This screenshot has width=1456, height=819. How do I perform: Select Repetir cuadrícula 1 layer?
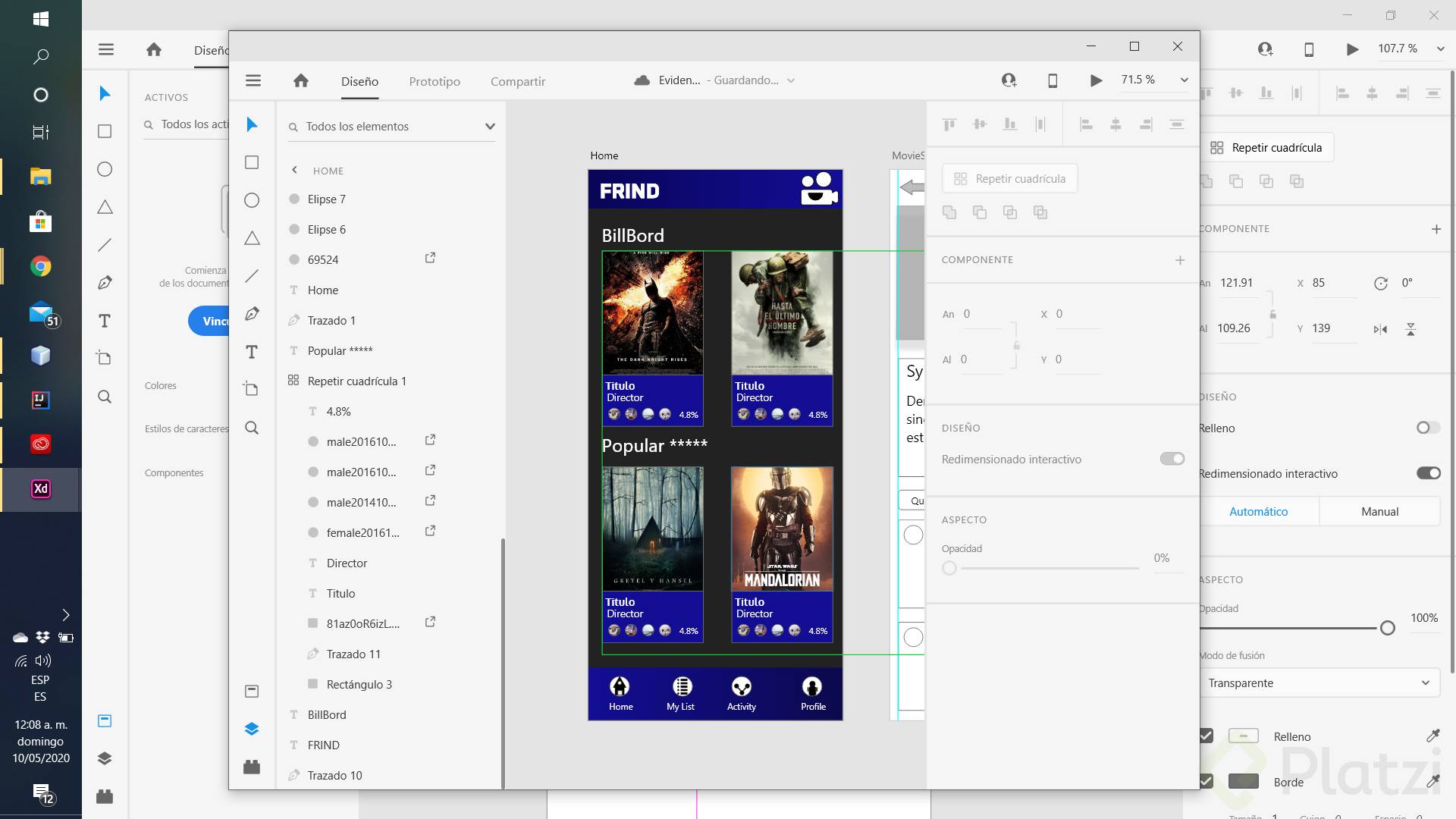[356, 381]
